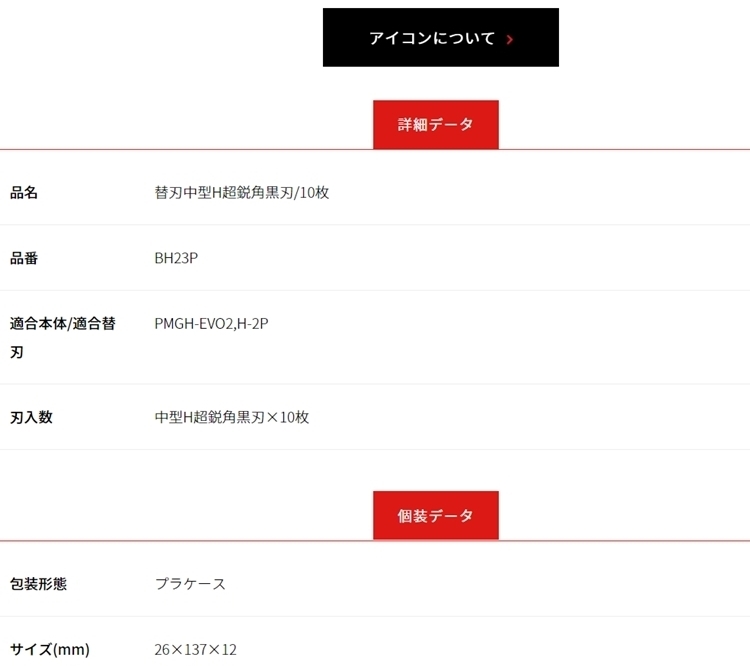Select the 個装データ red tab
Screen dimensions: 750x666
[436, 516]
